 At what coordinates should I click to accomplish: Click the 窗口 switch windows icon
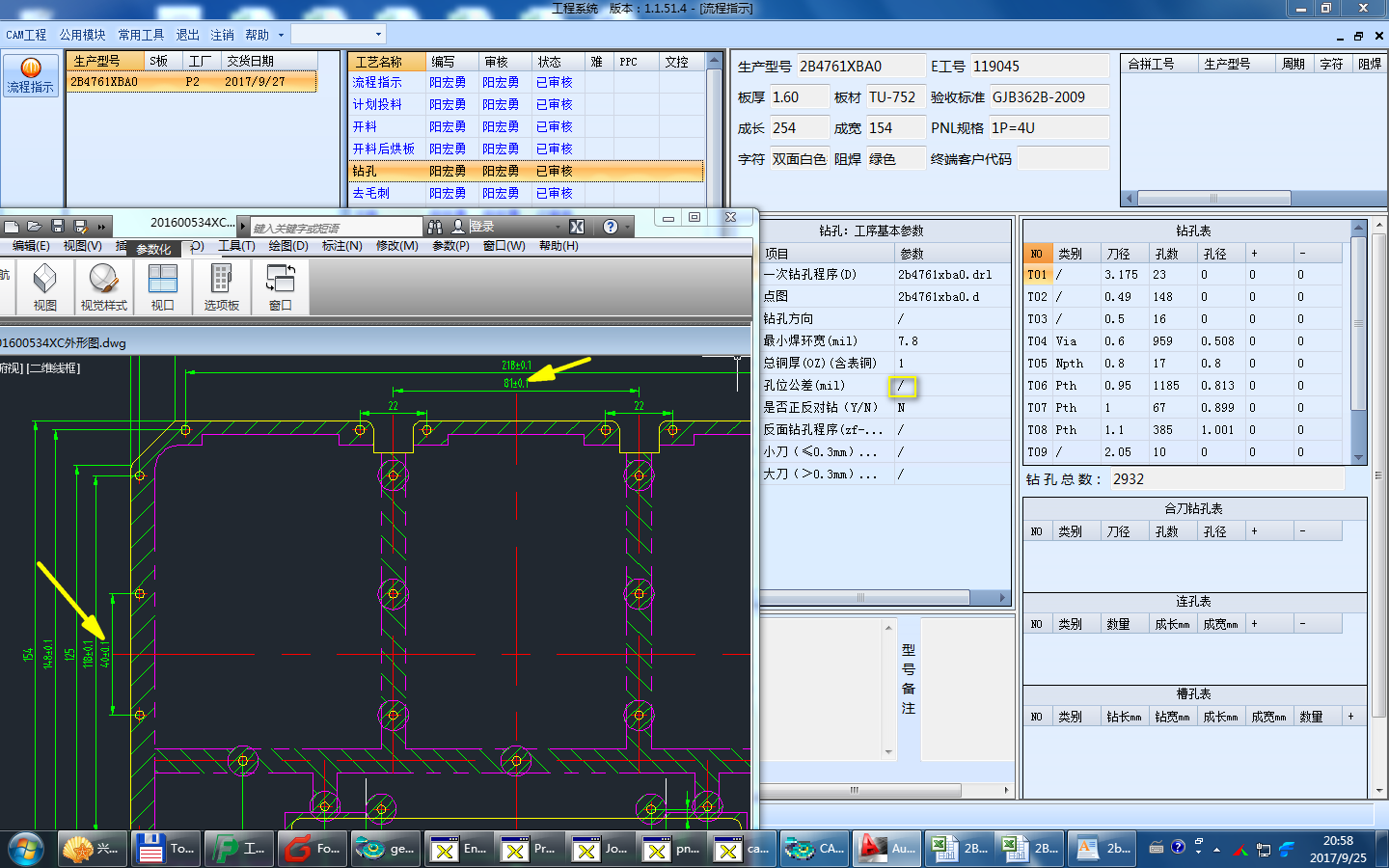click(280, 288)
